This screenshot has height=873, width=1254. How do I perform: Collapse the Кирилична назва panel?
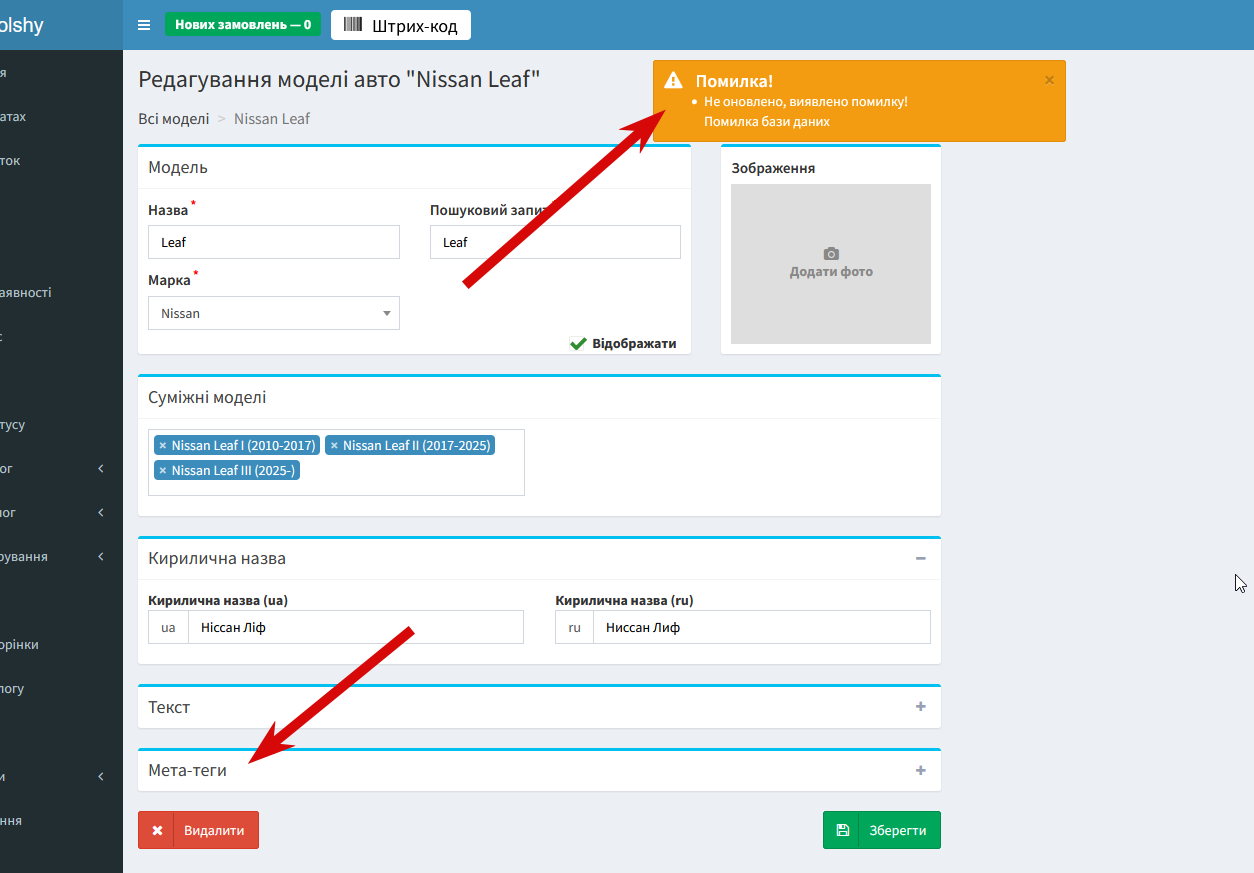[921, 558]
